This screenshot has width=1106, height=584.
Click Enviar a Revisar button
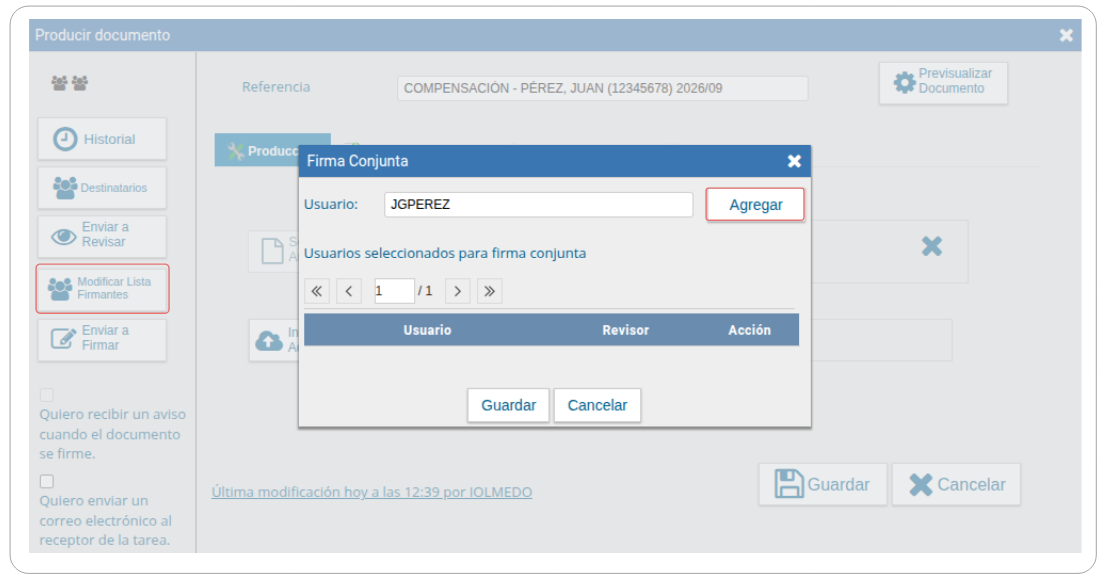pos(102,235)
